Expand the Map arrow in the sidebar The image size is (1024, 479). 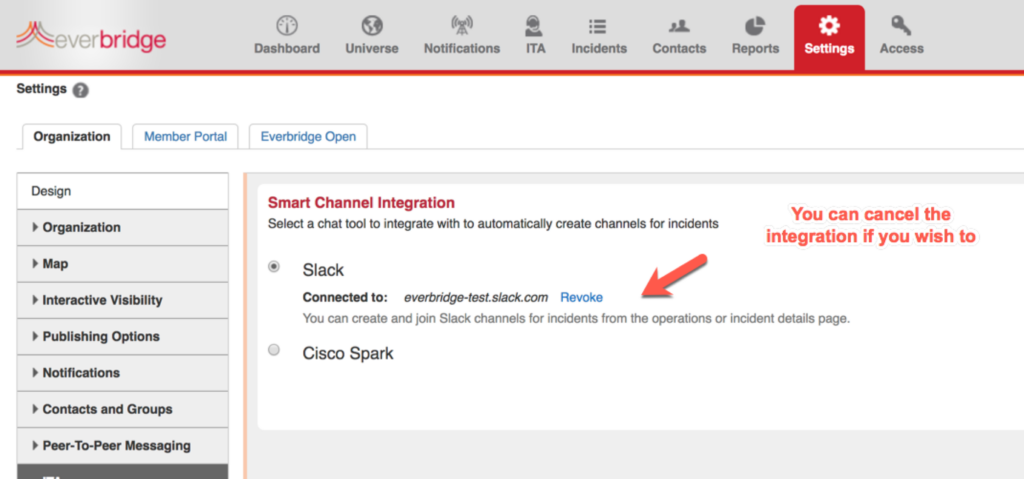tap(35, 264)
